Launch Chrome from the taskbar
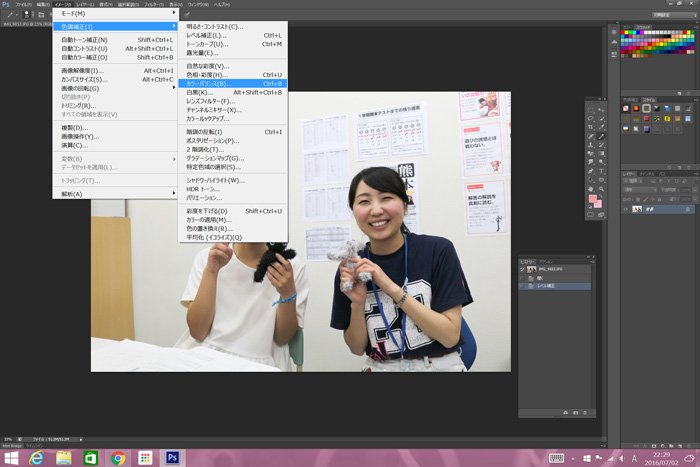 click(118, 457)
